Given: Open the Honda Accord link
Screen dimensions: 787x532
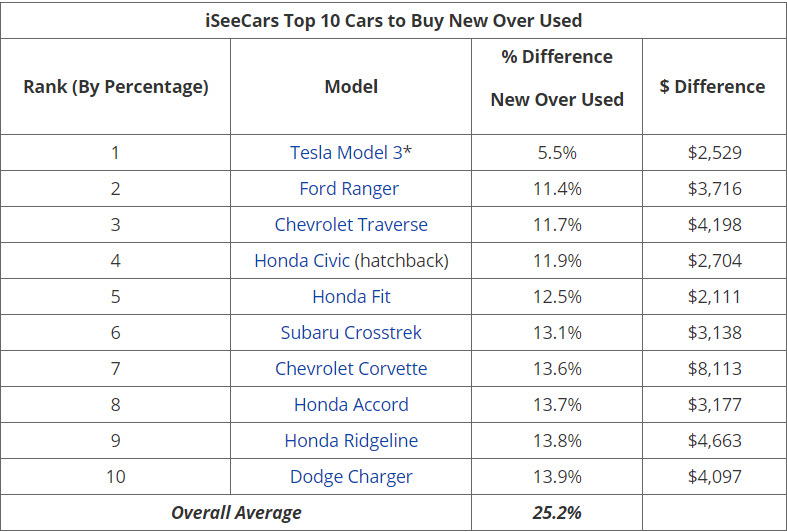Looking at the screenshot, I should (x=351, y=405).
